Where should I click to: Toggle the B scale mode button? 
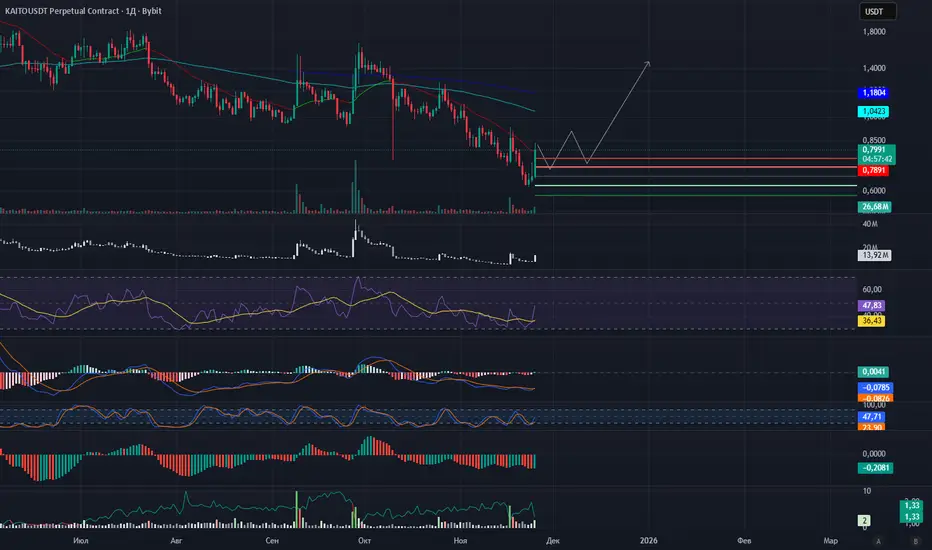[915, 541]
